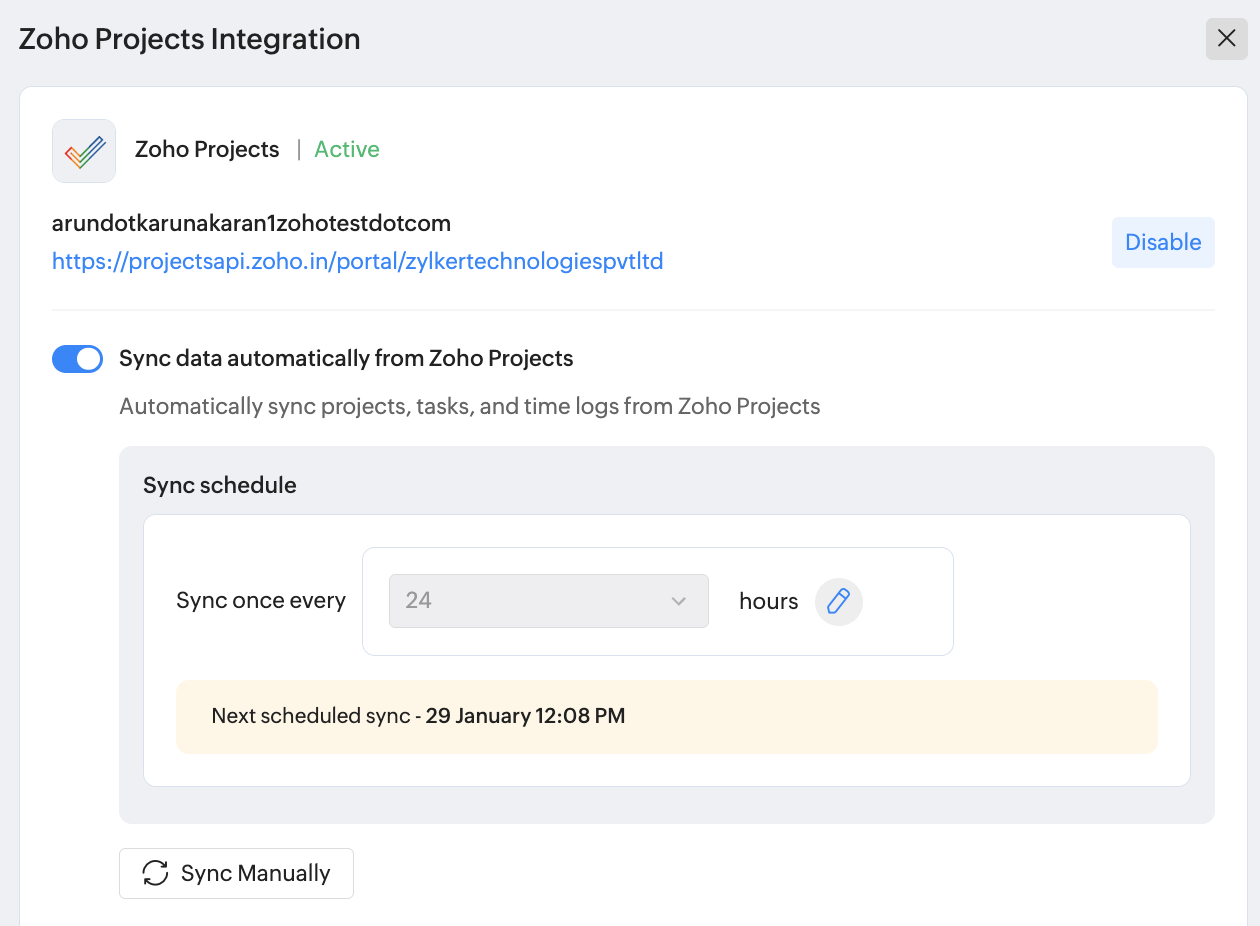1260x926 pixels.
Task: Click the circular arrows sync icon
Action: 155,873
